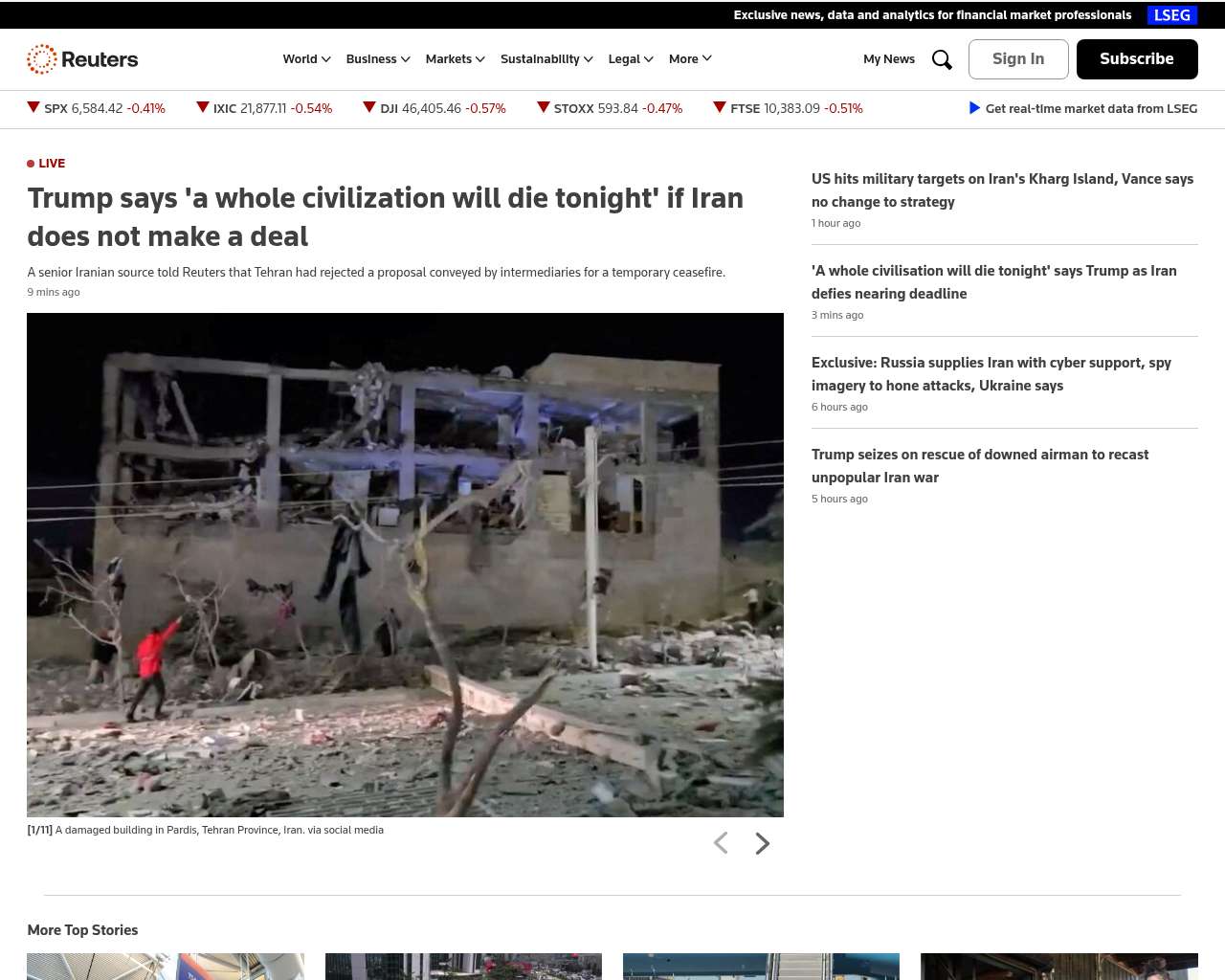The image size is (1225, 980).
Task: Expand the Sustainability menu
Action: tap(546, 59)
